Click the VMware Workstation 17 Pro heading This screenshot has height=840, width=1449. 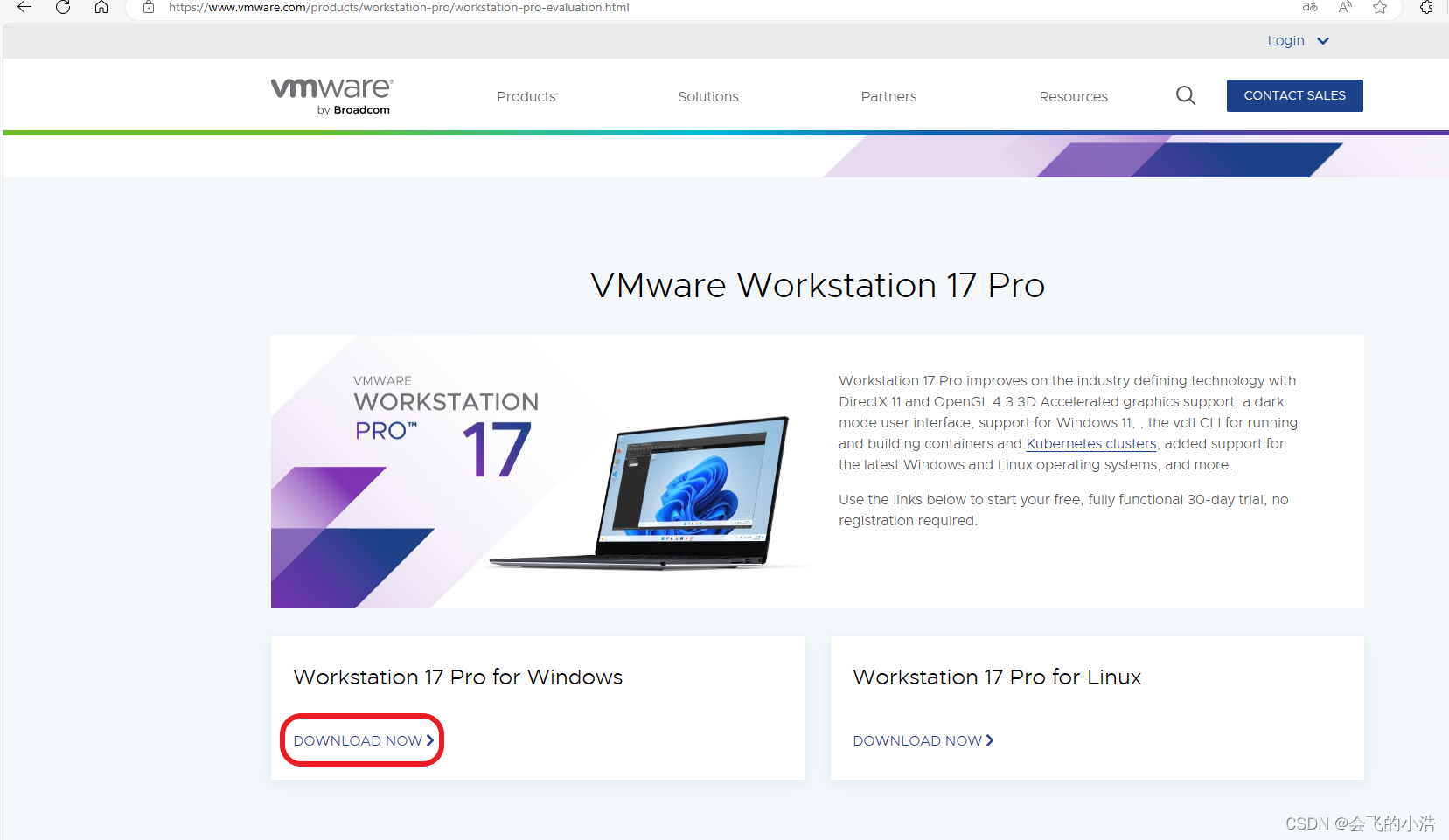(818, 285)
